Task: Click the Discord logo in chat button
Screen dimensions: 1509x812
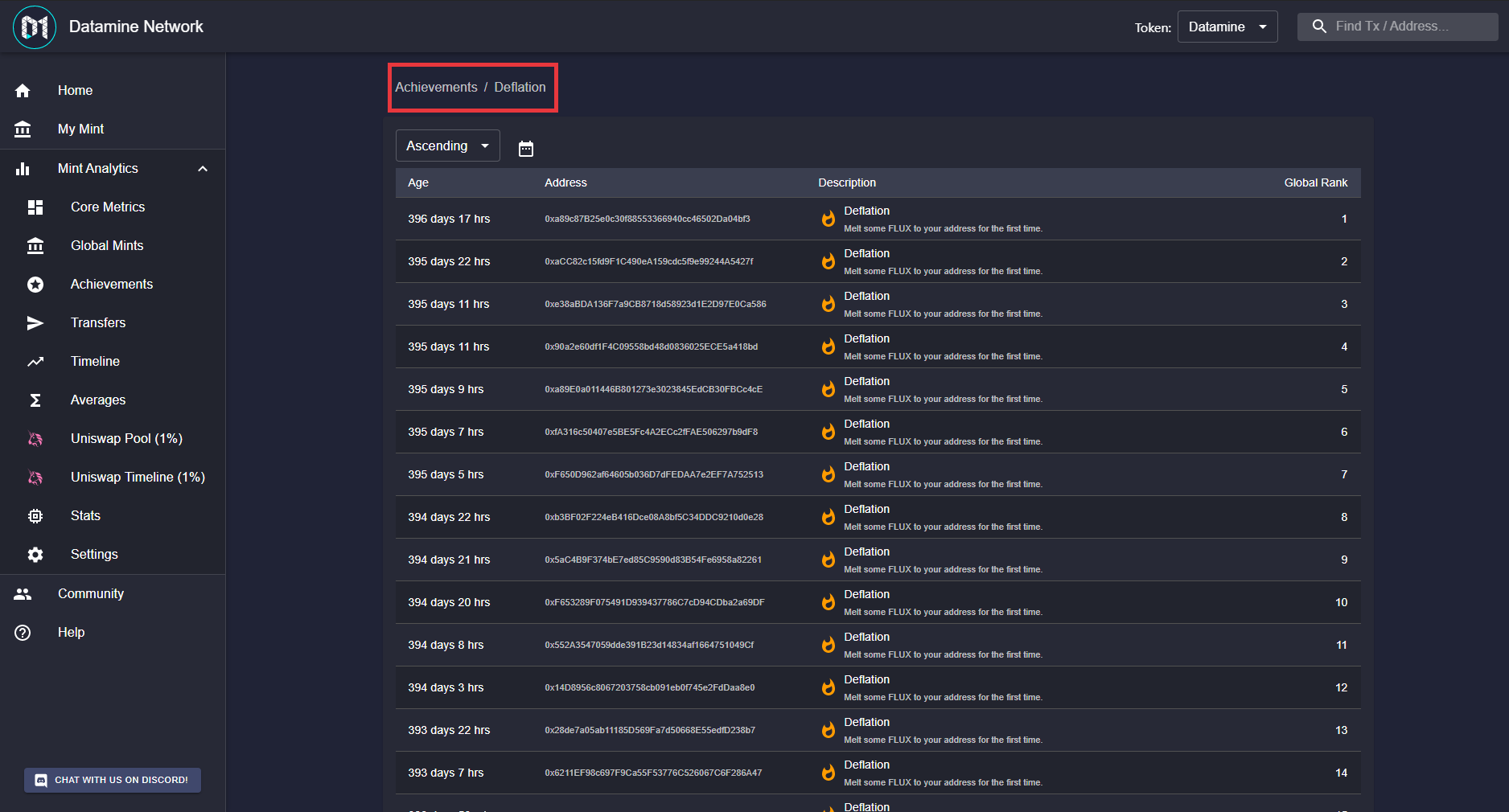Action: point(41,780)
